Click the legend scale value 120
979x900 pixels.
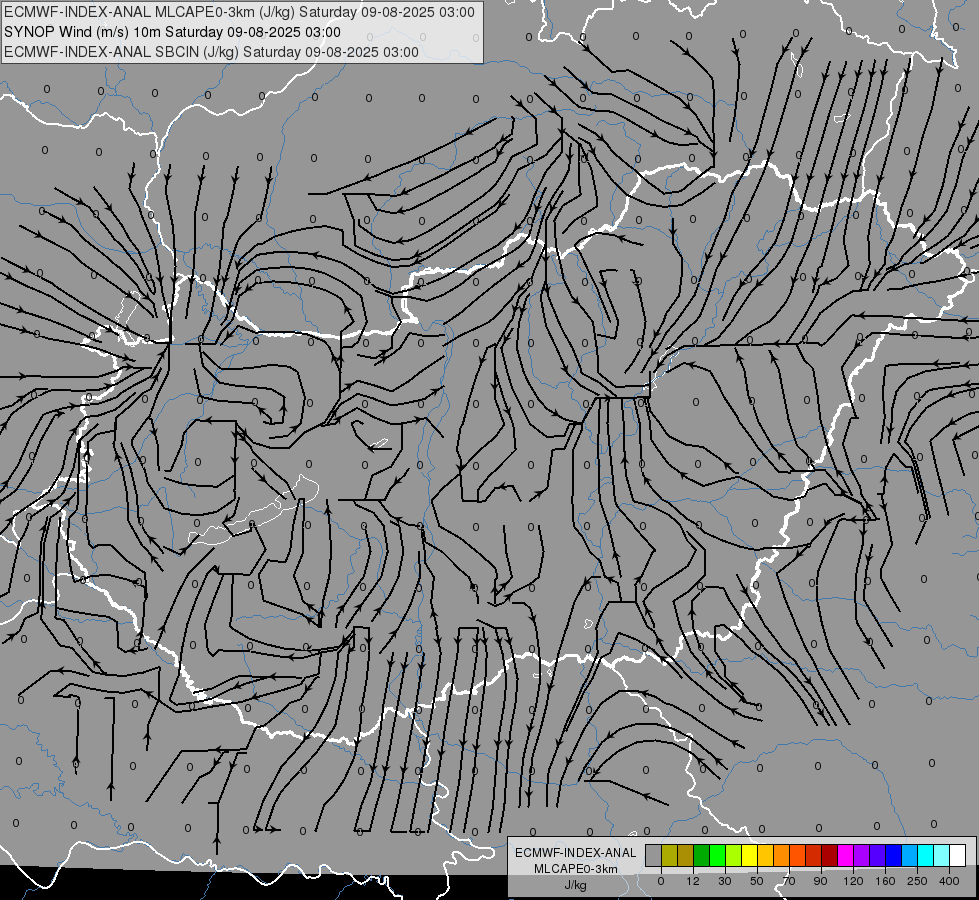click(x=854, y=881)
